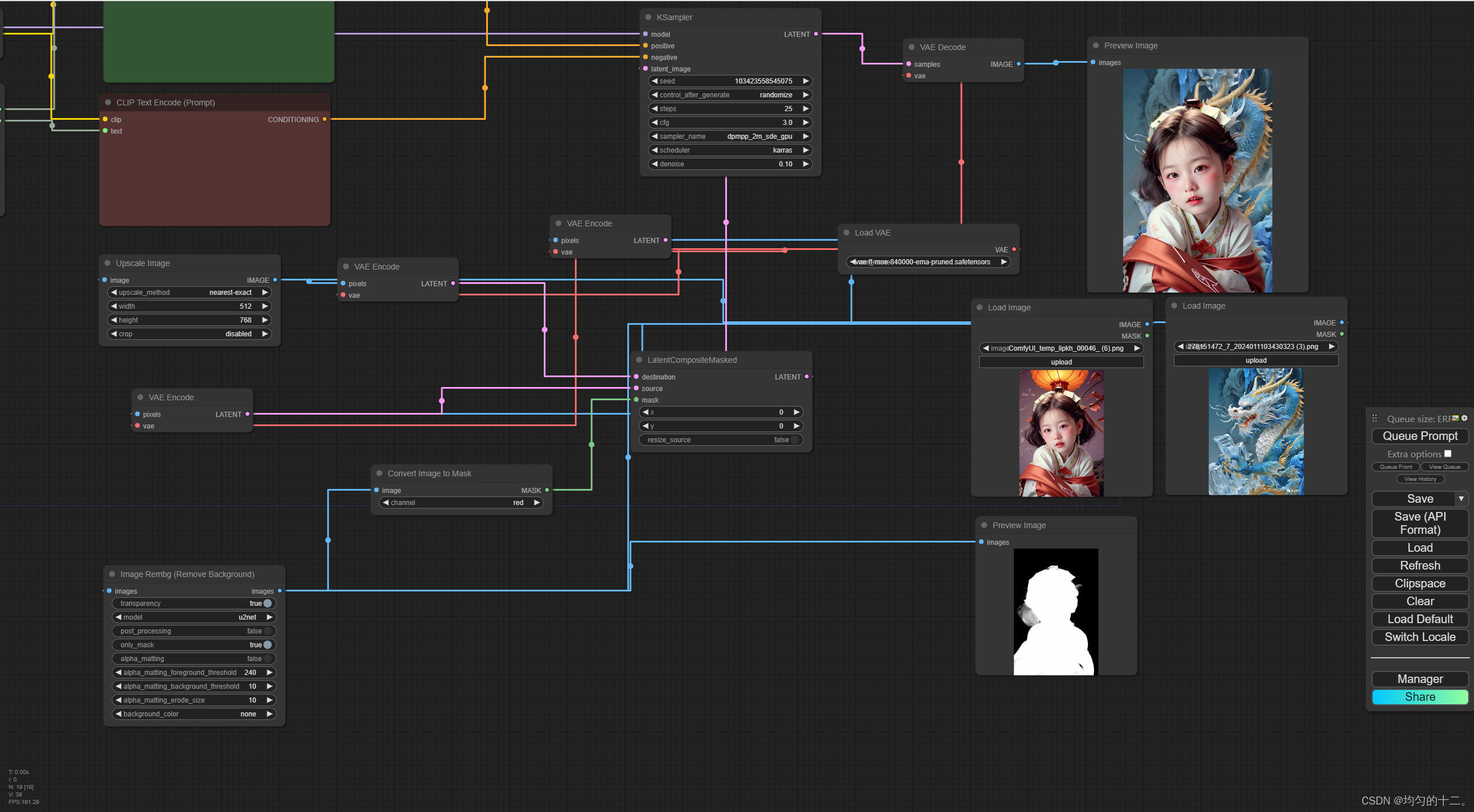Open settings gear in queue panel
This screenshot has width=1474, height=812.
click(x=1465, y=418)
